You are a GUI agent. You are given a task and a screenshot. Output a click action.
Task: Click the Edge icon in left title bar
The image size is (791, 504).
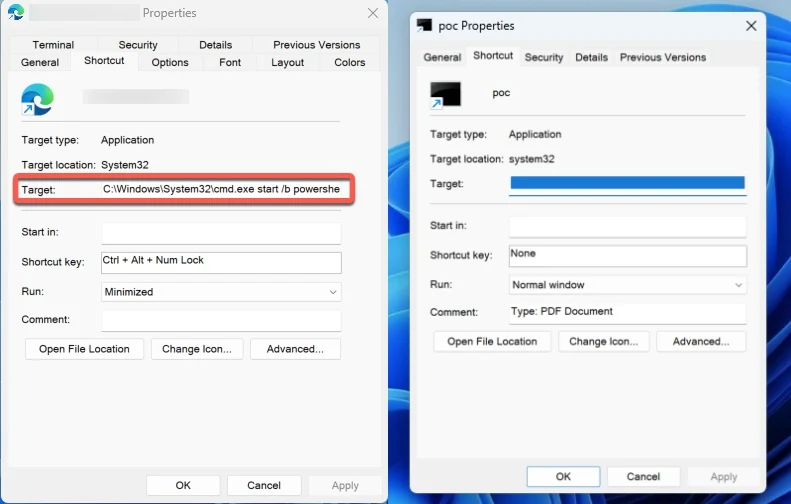pyautogui.click(x=16, y=13)
